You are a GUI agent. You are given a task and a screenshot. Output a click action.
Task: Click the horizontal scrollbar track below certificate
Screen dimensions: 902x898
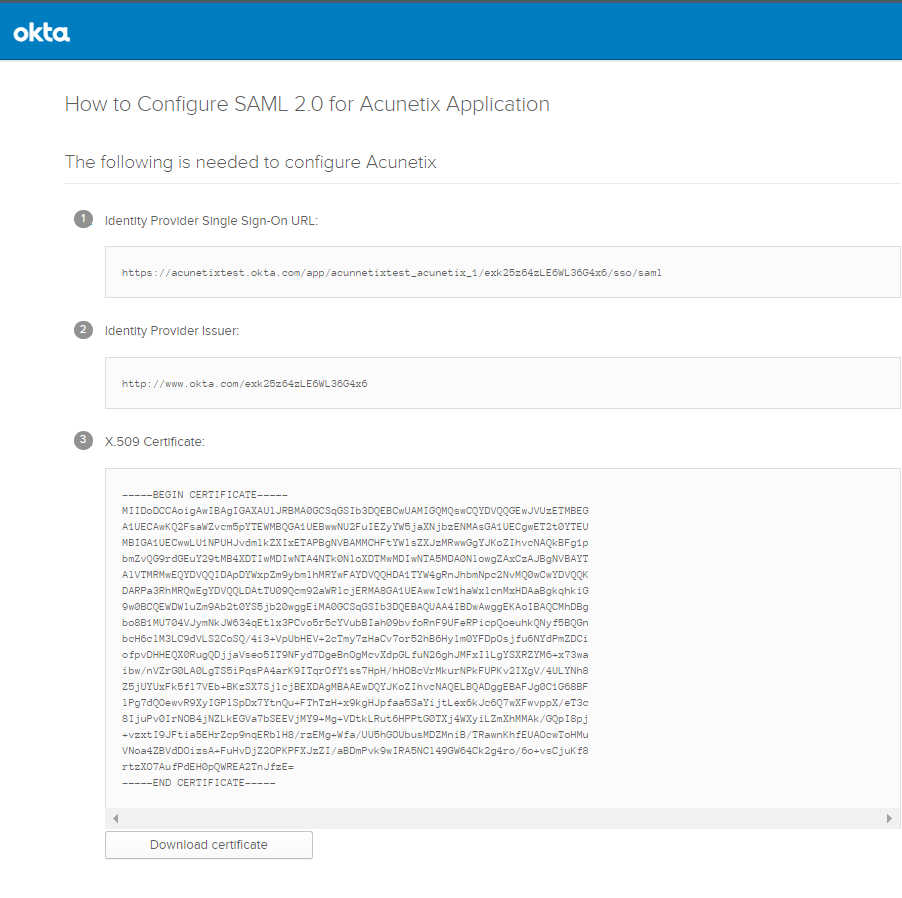503,818
